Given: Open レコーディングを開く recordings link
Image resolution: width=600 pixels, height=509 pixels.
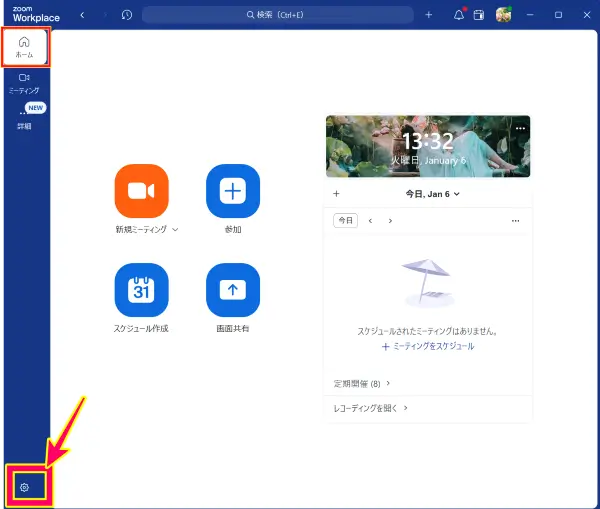Looking at the screenshot, I should (370, 408).
